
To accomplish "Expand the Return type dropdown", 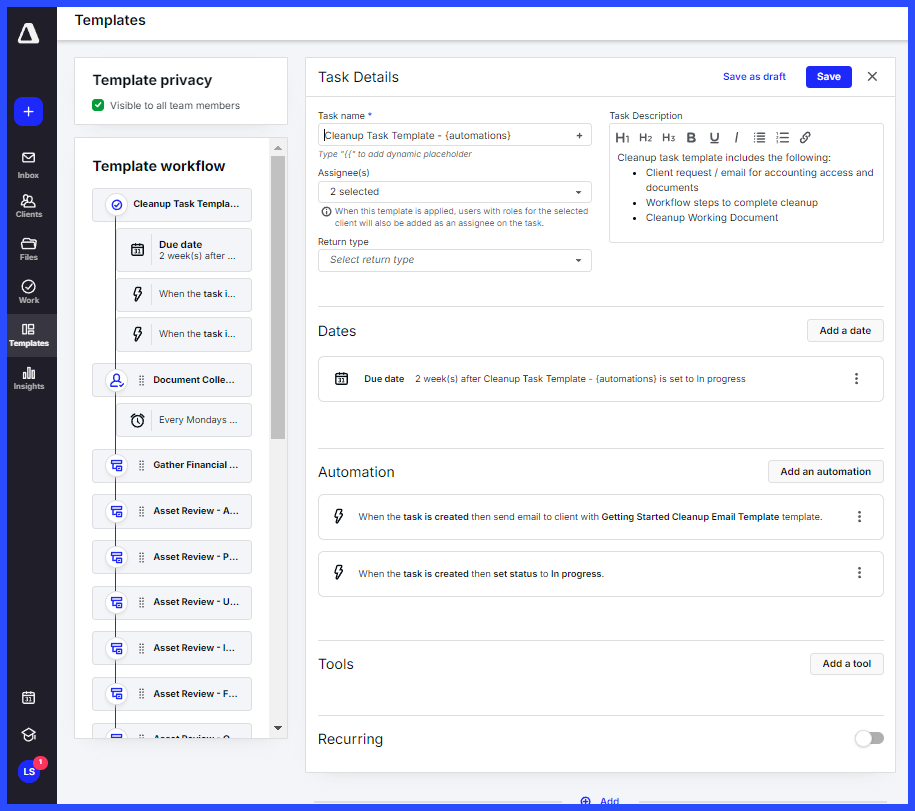I will tap(454, 260).
